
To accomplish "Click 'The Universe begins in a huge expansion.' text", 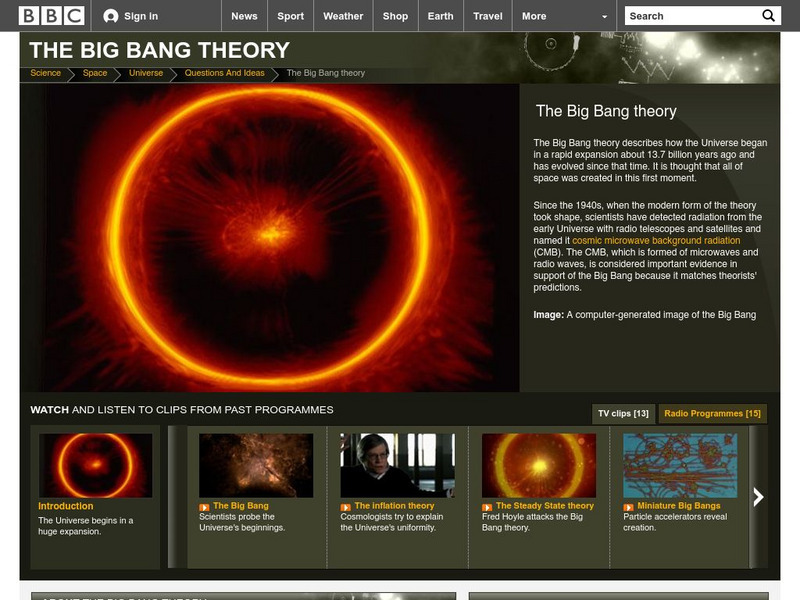I will [86, 526].
